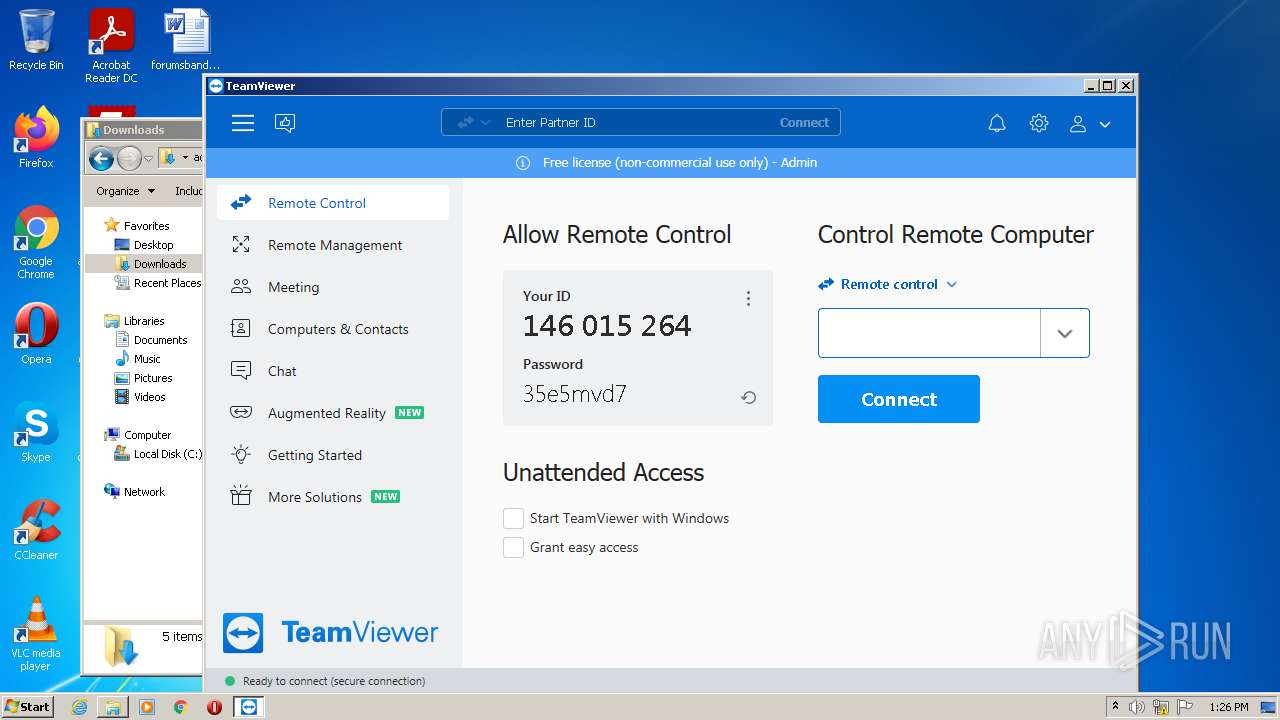The height and width of the screenshot is (720, 1280).
Task: Click the top Enter Partner ID field
Action: point(640,123)
